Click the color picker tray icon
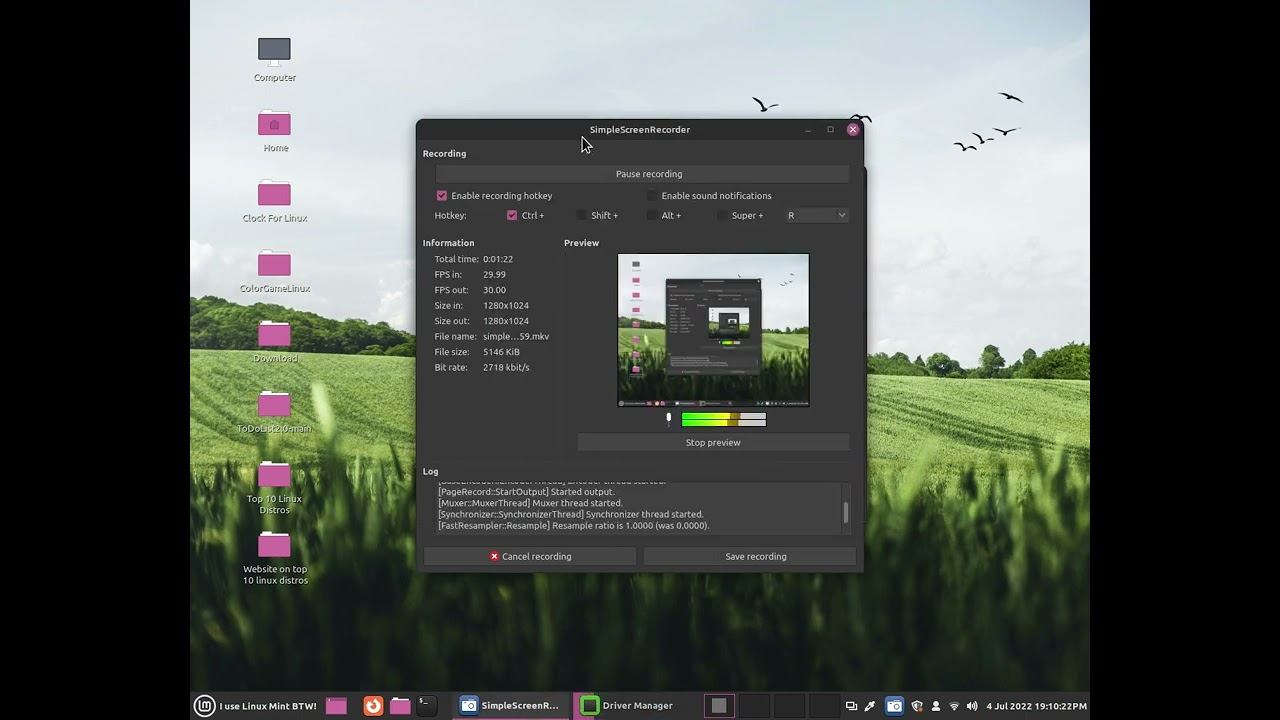Image resolution: width=1280 pixels, height=720 pixels. 870,706
